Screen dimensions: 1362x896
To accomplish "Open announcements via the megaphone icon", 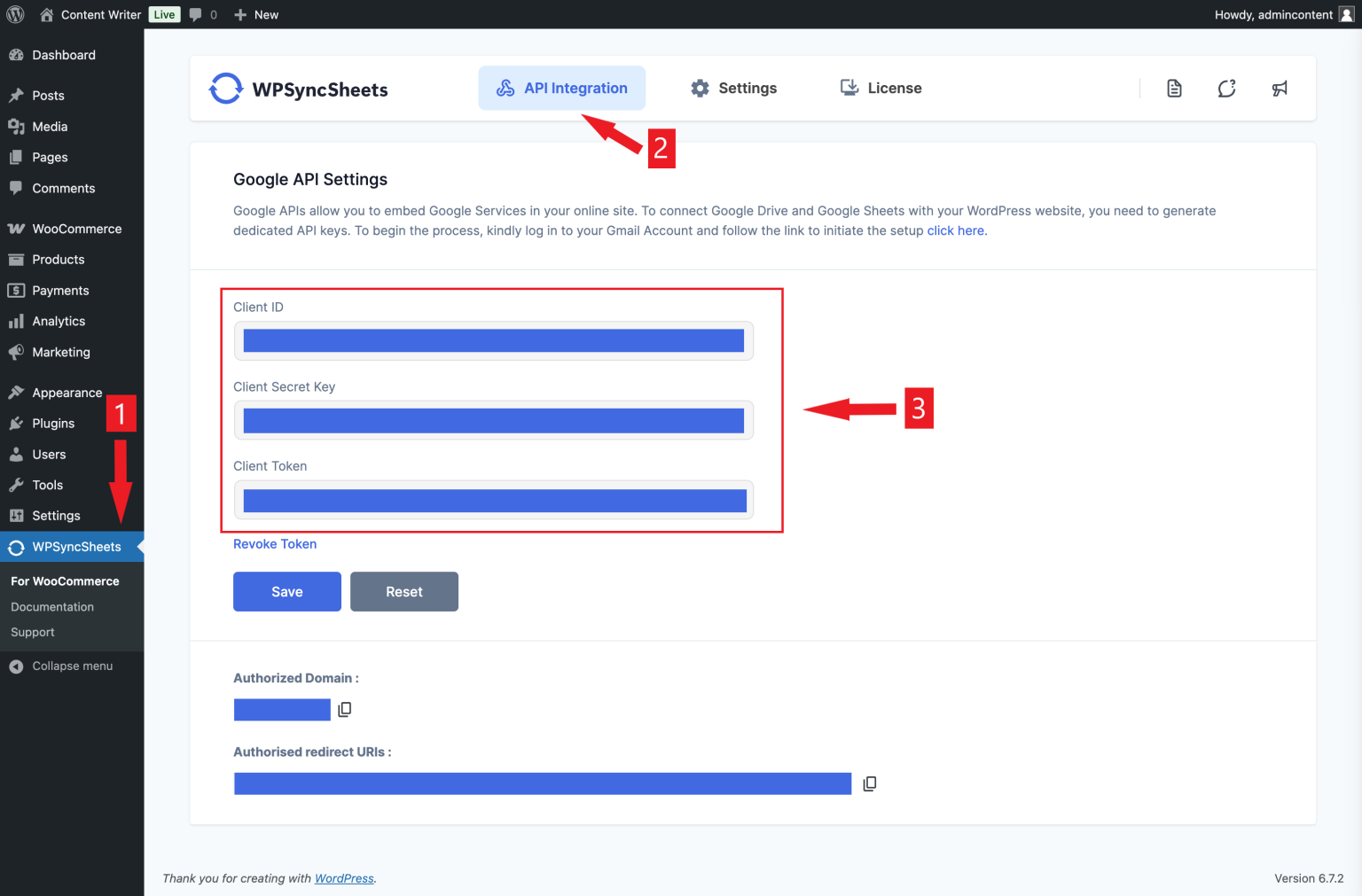I will click(1280, 88).
